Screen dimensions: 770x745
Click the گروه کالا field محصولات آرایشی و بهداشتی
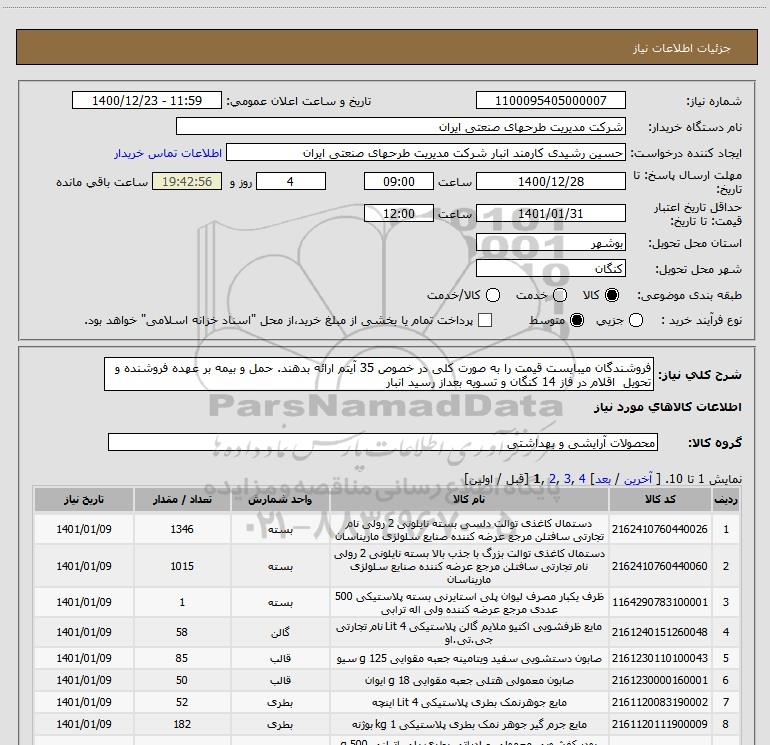pos(383,442)
